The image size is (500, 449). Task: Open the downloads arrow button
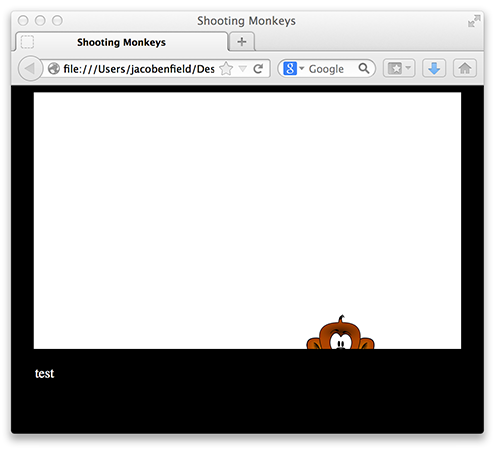434,69
